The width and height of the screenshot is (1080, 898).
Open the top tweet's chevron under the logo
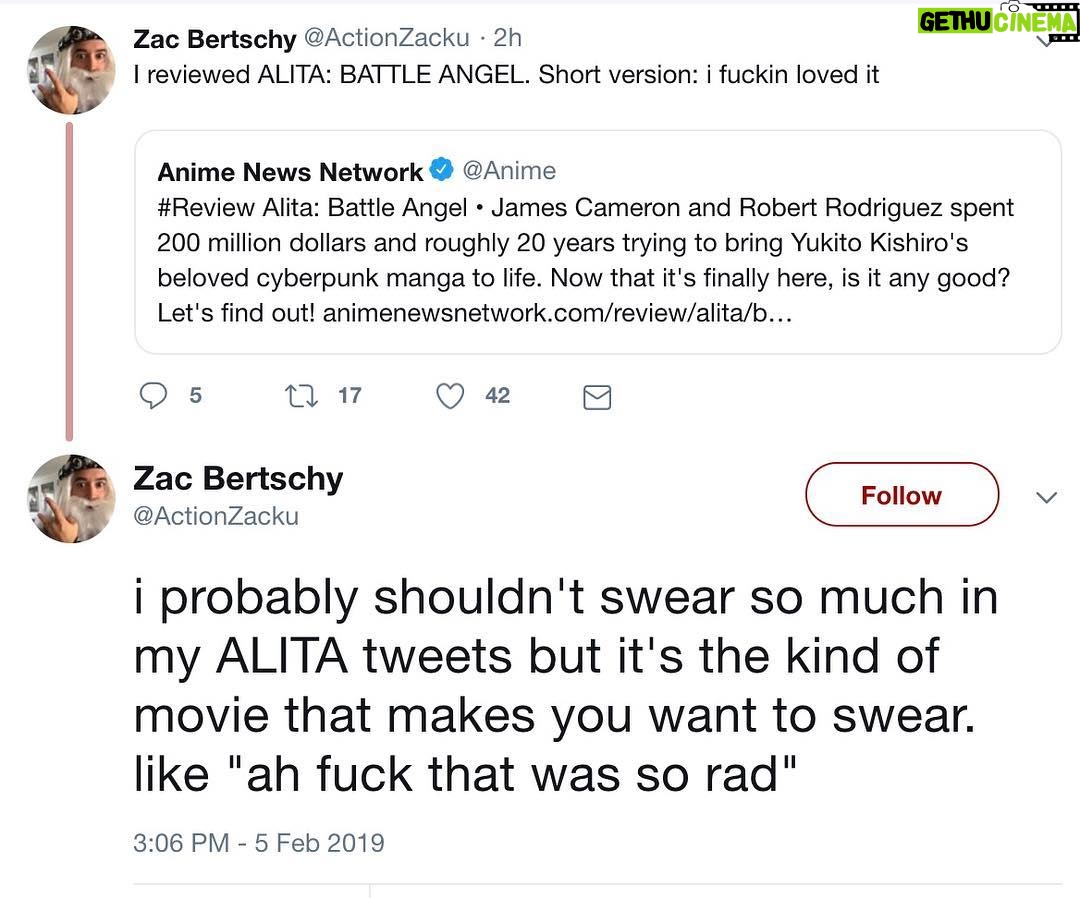[x=1046, y=42]
